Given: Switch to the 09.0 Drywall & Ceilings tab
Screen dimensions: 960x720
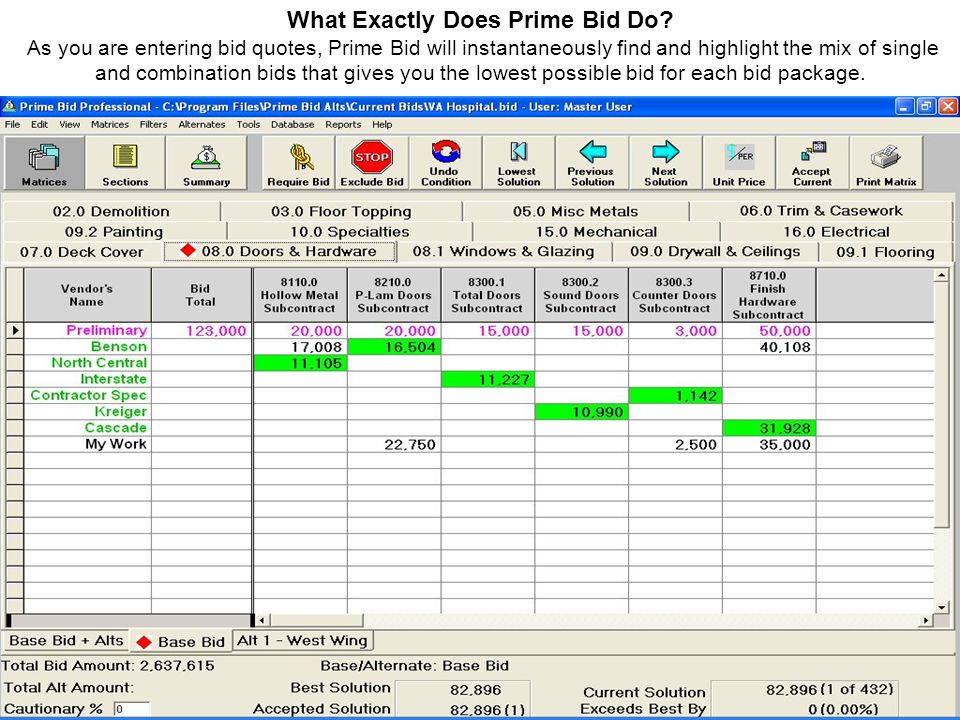Looking at the screenshot, I should coord(715,252).
